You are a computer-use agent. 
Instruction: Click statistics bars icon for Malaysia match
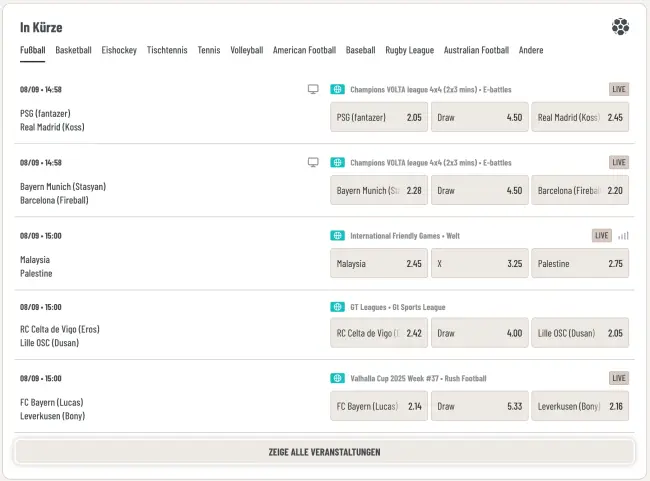point(624,236)
